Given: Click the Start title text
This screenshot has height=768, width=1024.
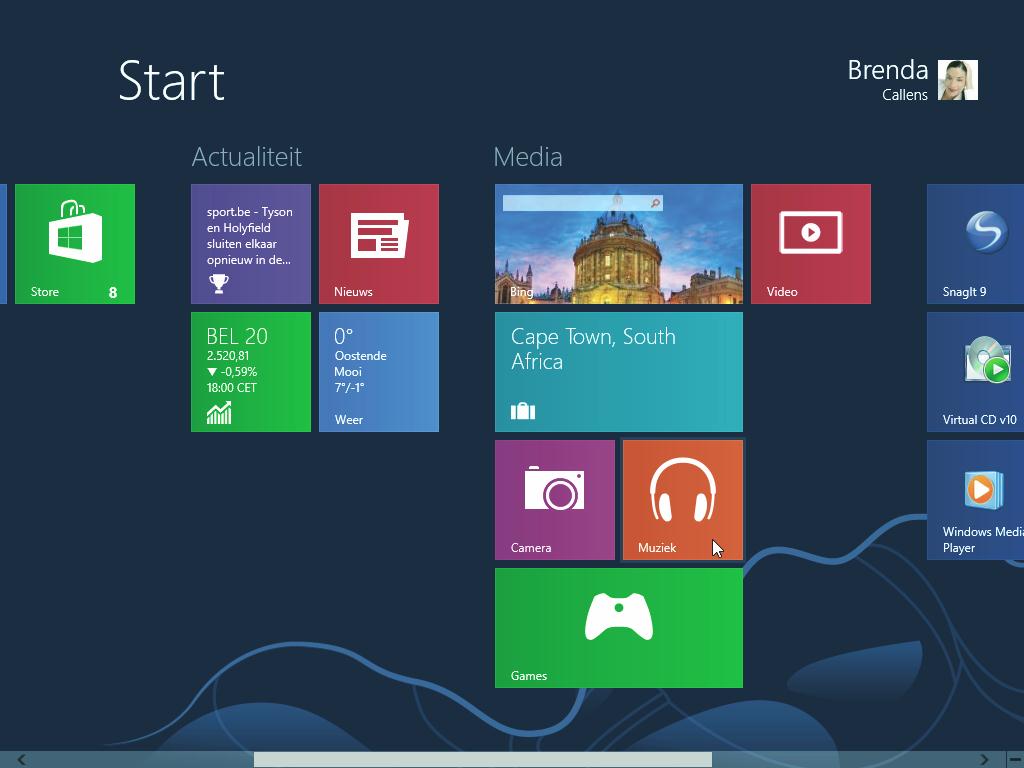Looking at the screenshot, I should tap(172, 81).
